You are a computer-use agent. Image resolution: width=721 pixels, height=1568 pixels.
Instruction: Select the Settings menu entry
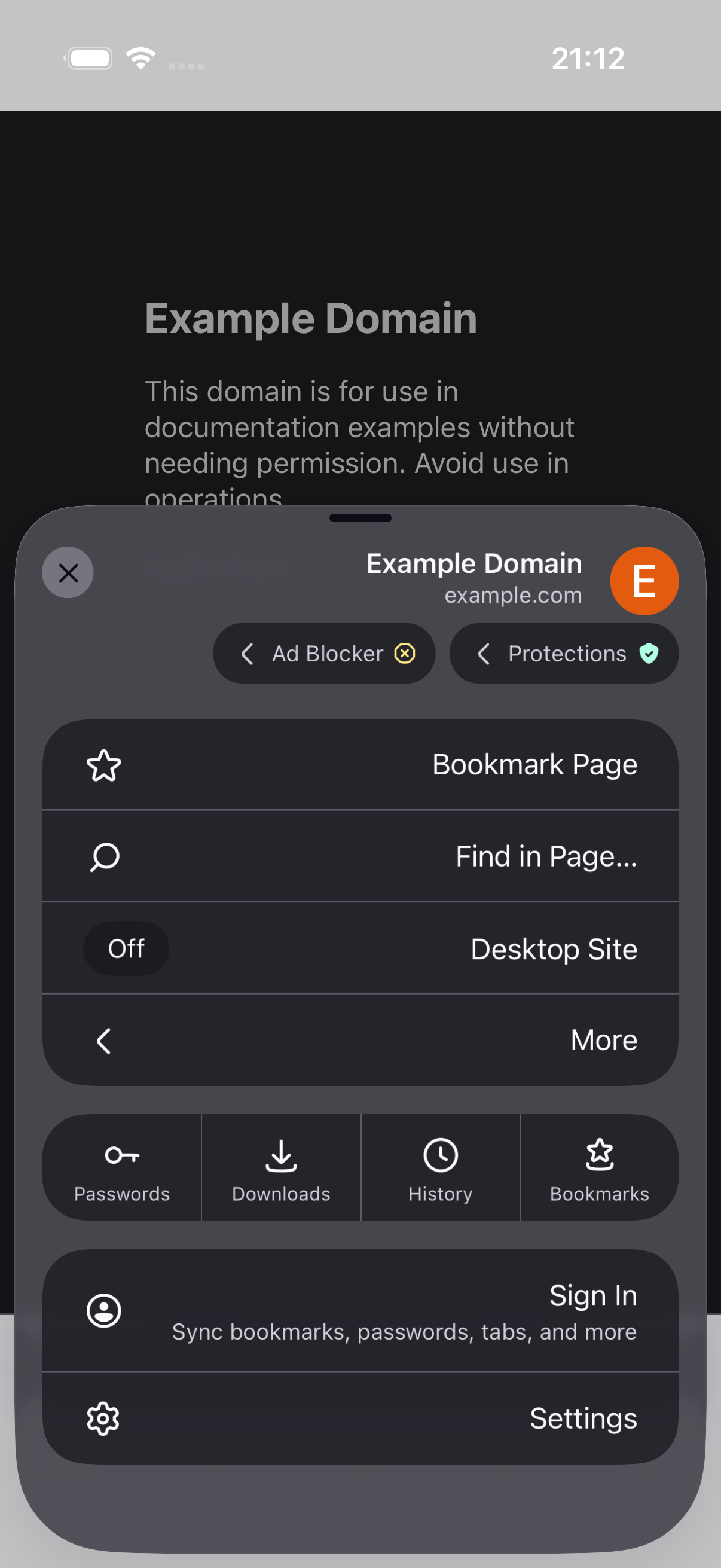pyautogui.click(x=360, y=1418)
